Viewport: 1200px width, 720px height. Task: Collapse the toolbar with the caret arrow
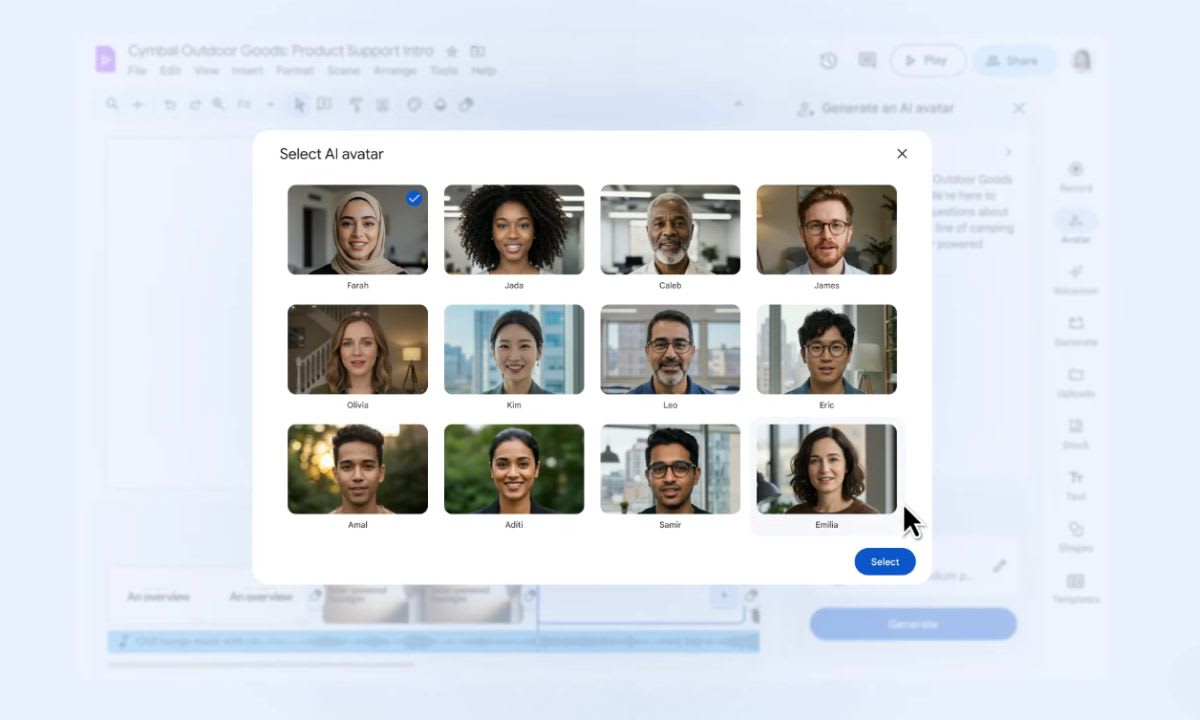[x=738, y=103]
